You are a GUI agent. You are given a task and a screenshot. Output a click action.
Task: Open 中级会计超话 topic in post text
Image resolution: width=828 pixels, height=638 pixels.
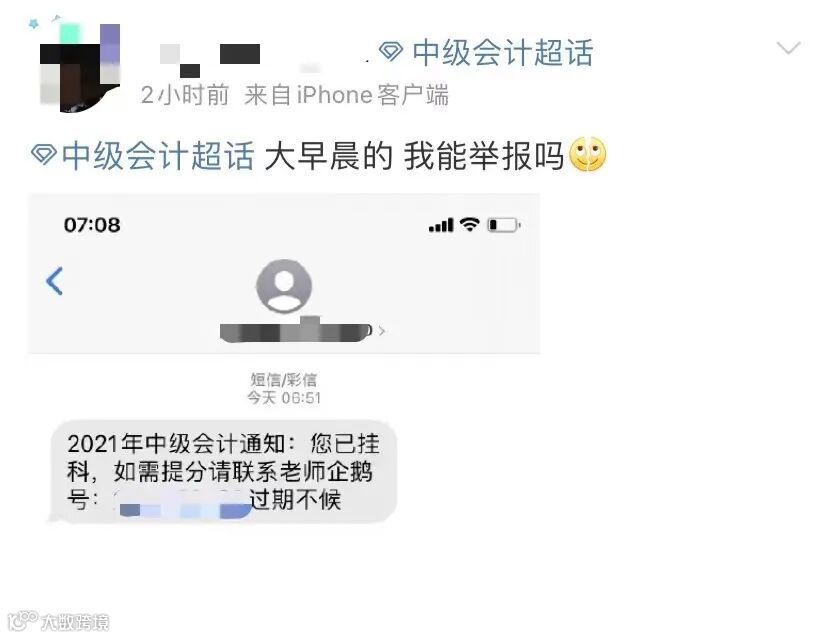pos(158,156)
